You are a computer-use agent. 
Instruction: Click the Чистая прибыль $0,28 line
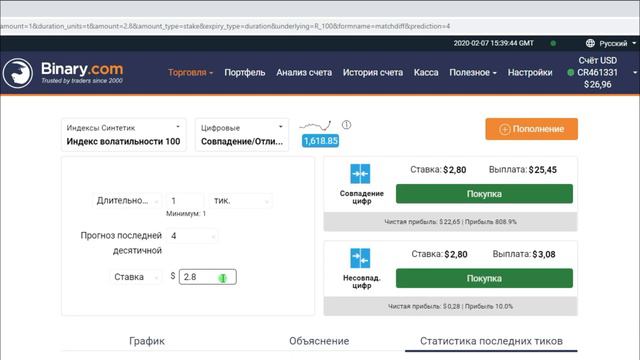pos(450,306)
